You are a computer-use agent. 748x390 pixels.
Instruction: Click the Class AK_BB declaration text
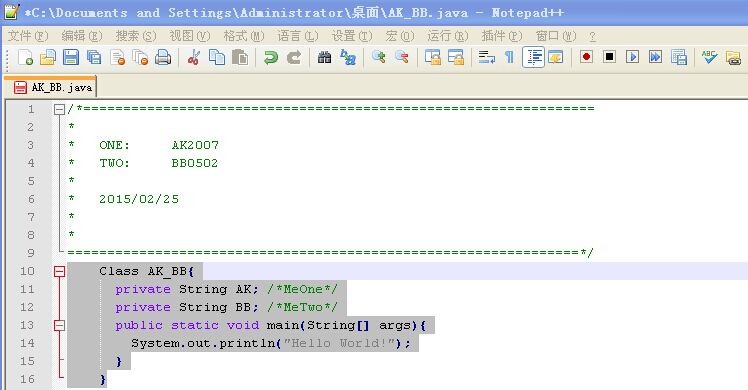[x=146, y=271]
